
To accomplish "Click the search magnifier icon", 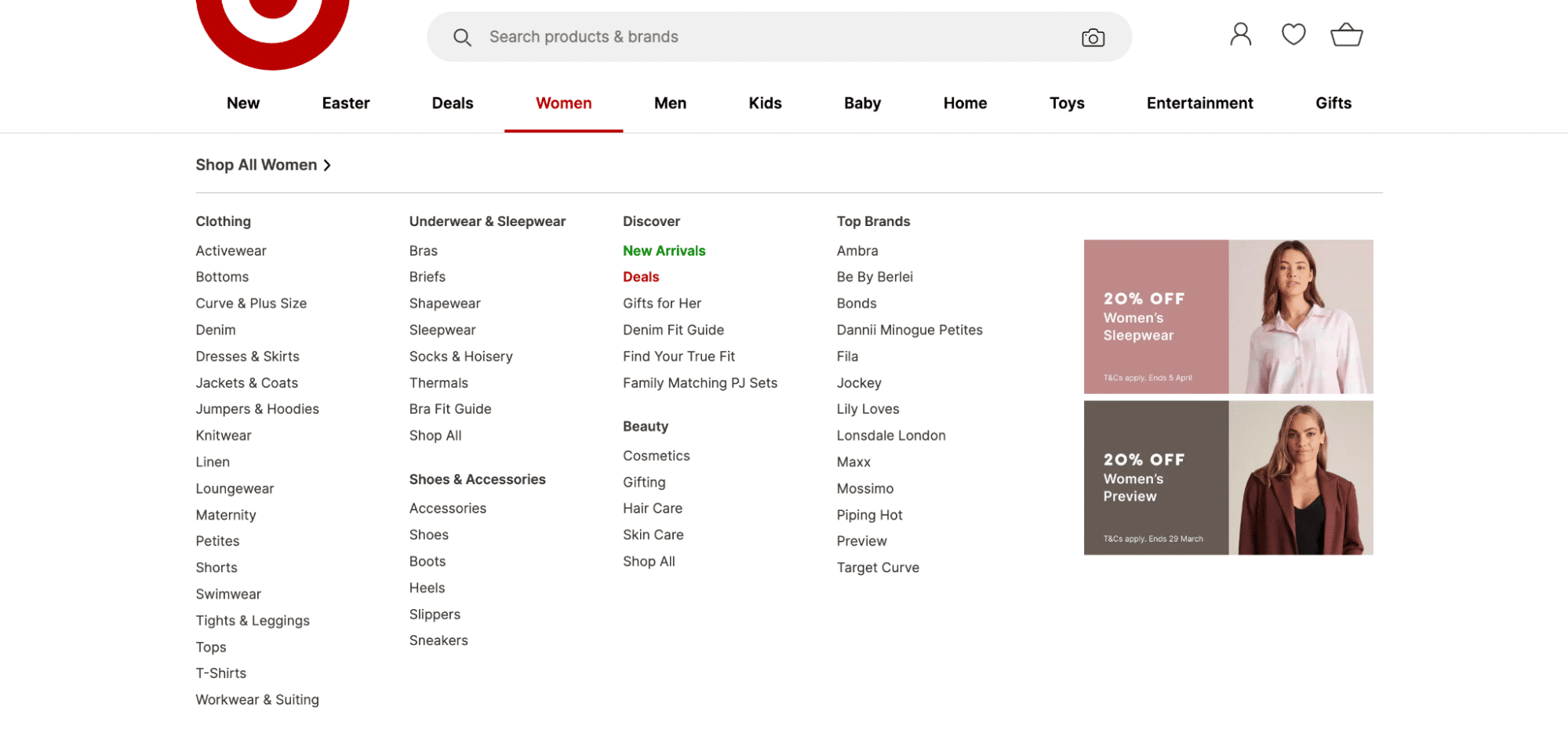I will tap(462, 37).
